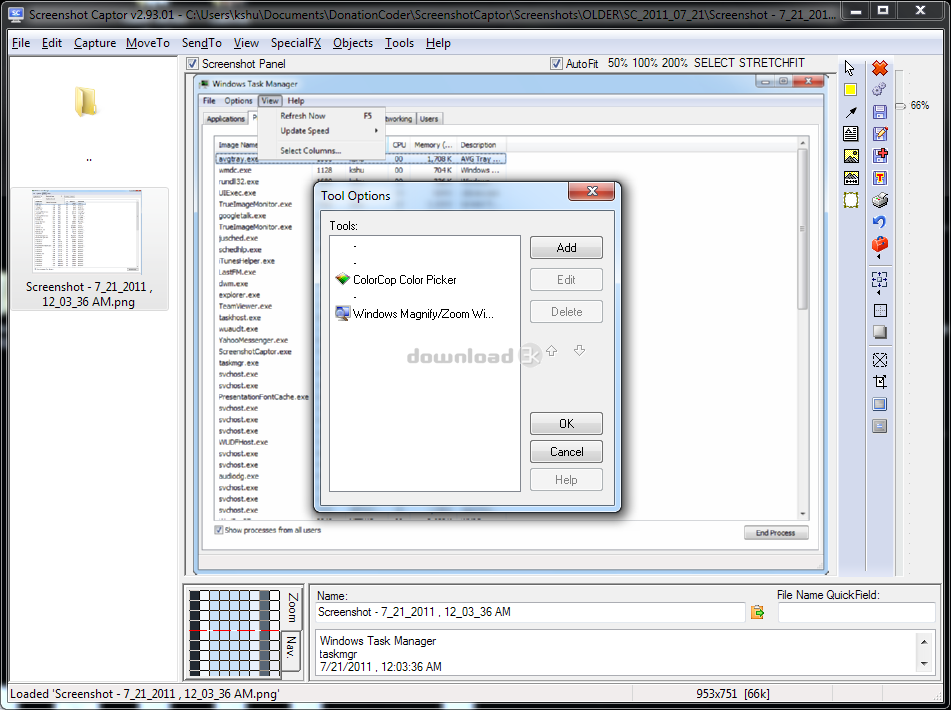Image resolution: width=951 pixels, height=710 pixels.
Task: Select the arrow pointer selection tool
Action: point(850,68)
